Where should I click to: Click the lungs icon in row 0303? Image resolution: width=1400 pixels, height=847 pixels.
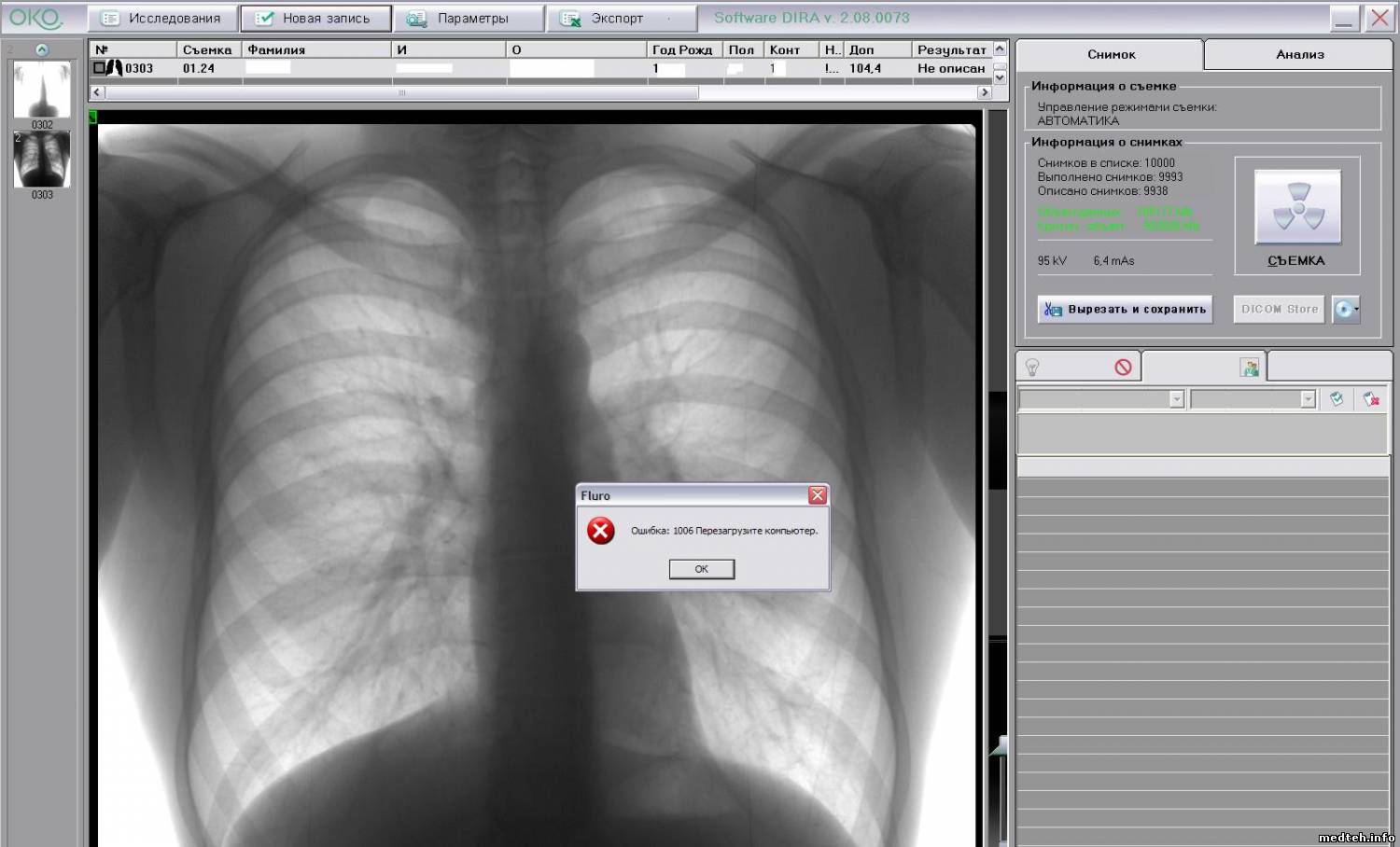coord(115,68)
